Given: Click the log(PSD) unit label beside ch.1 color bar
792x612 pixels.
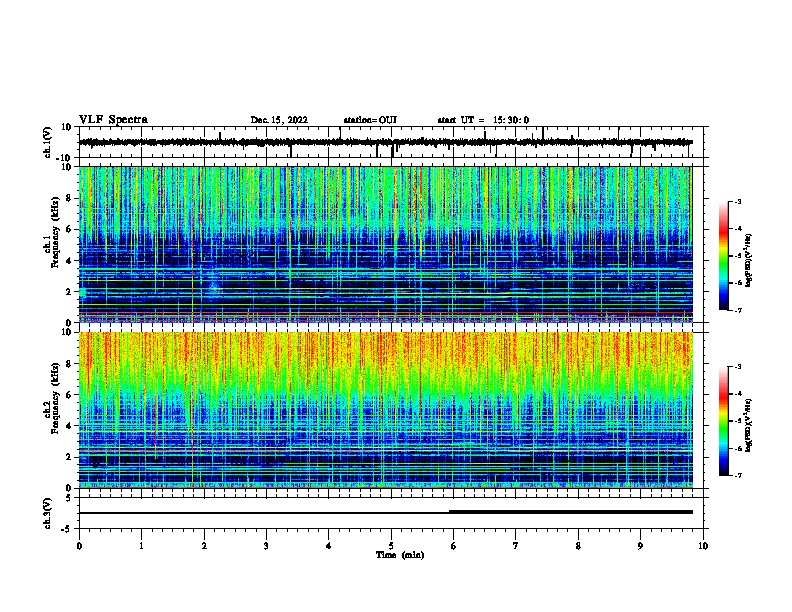Looking at the screenshot, I should click(749, 260).
